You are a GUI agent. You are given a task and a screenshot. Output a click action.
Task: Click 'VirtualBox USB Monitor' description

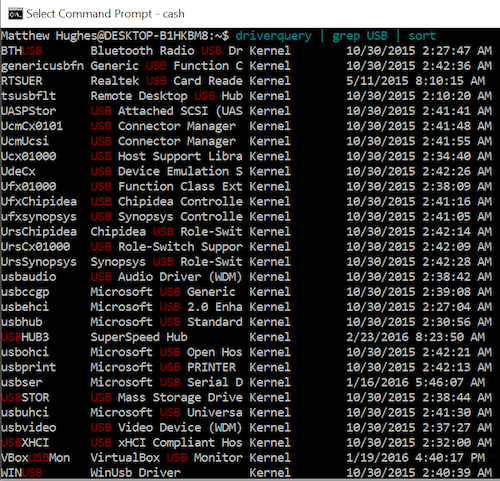coord(166,458)
